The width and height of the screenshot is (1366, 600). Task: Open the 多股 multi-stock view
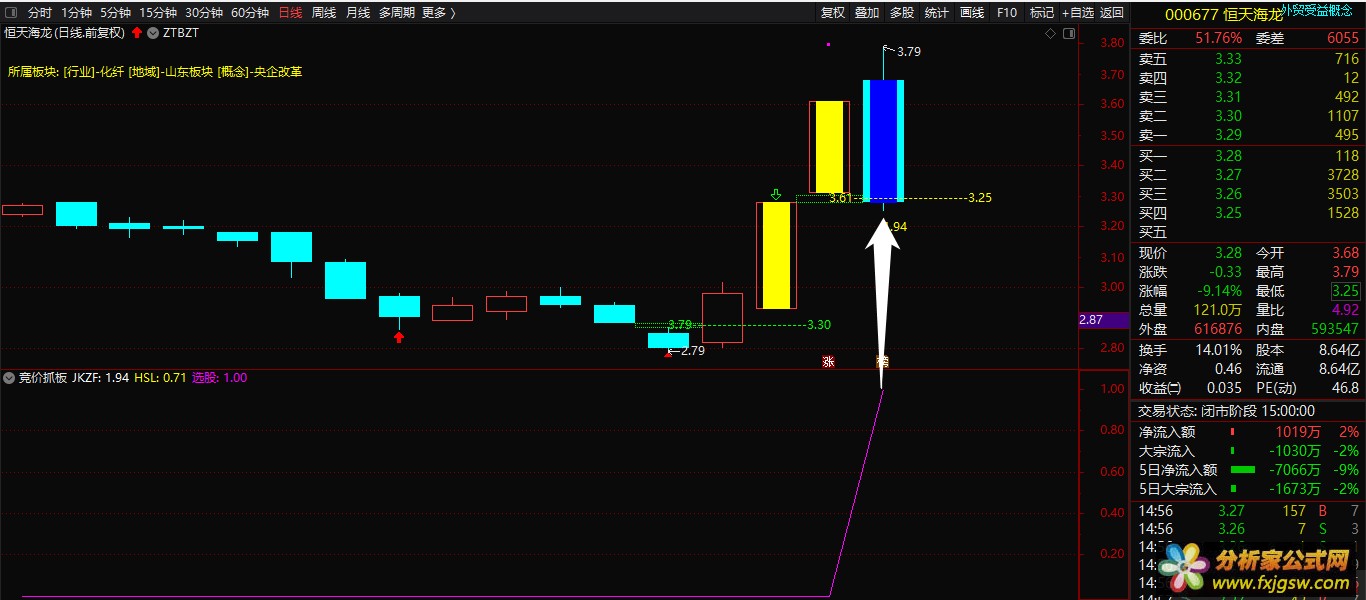pos(902,13)
